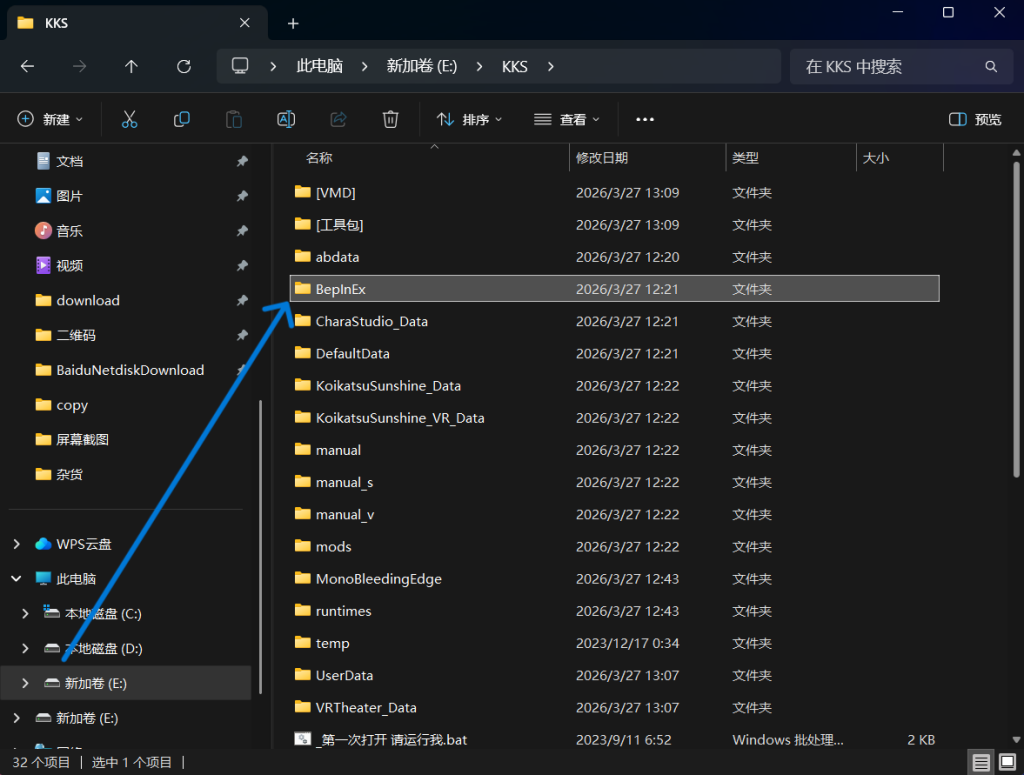Expand WPS云盘 in navigation tree
Viewport: 1024px width, 775px height.
pyautogui.click(x=17, y=544)
